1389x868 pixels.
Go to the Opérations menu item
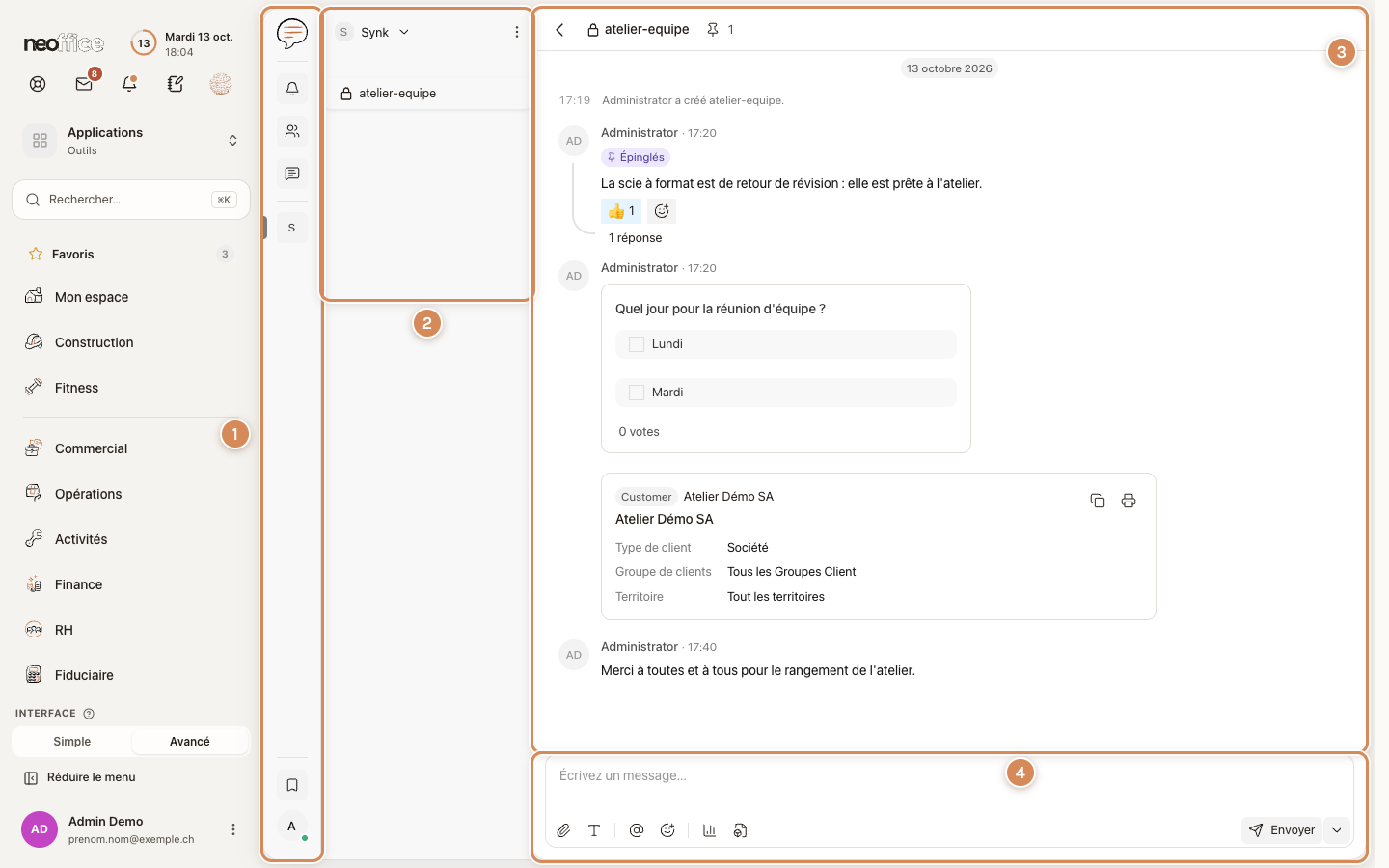point(131,494)
